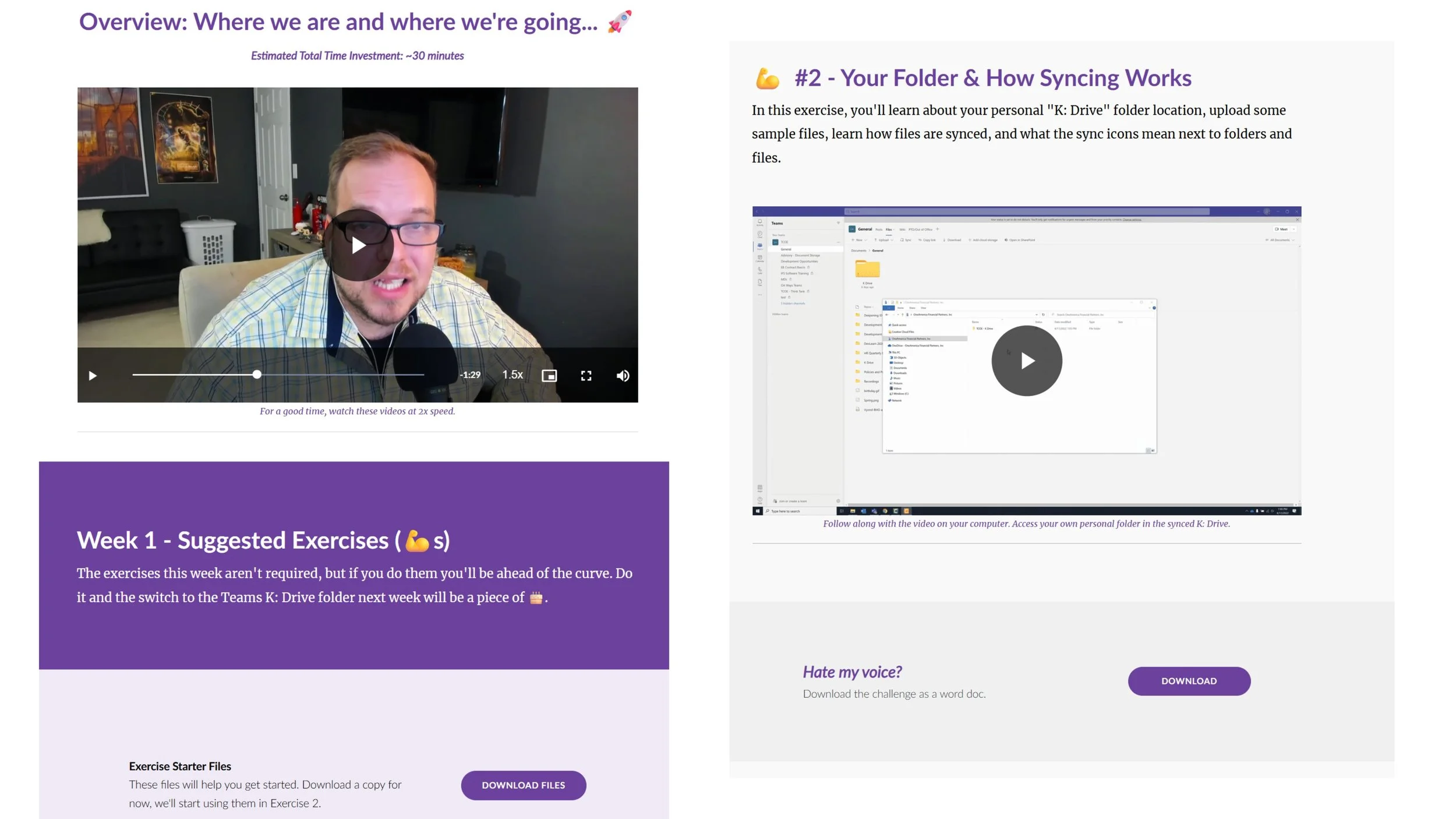
Task: Click the rocket emoji after the Overview heading
Action: [x=619, y=22]
